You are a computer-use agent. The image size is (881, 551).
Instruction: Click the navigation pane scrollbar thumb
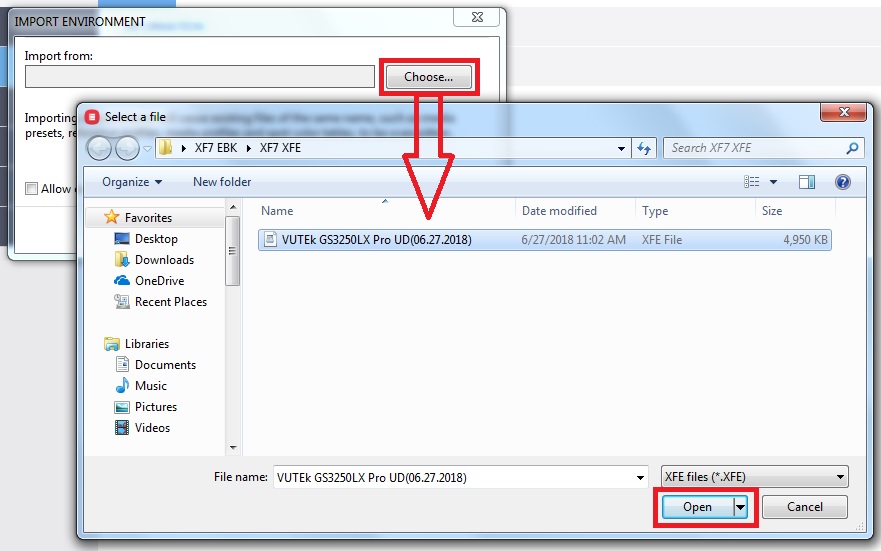click(233, 251)
